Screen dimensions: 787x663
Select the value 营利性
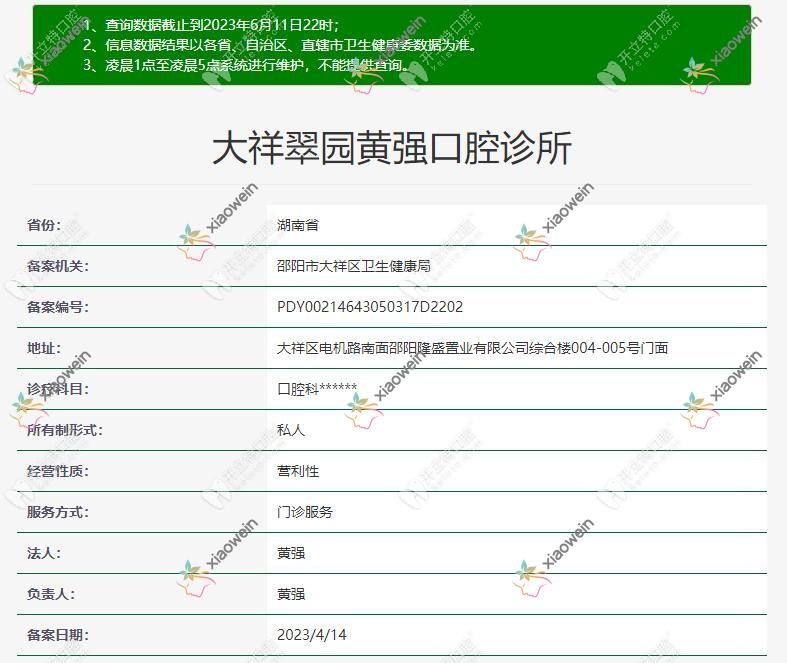point(298,471)
